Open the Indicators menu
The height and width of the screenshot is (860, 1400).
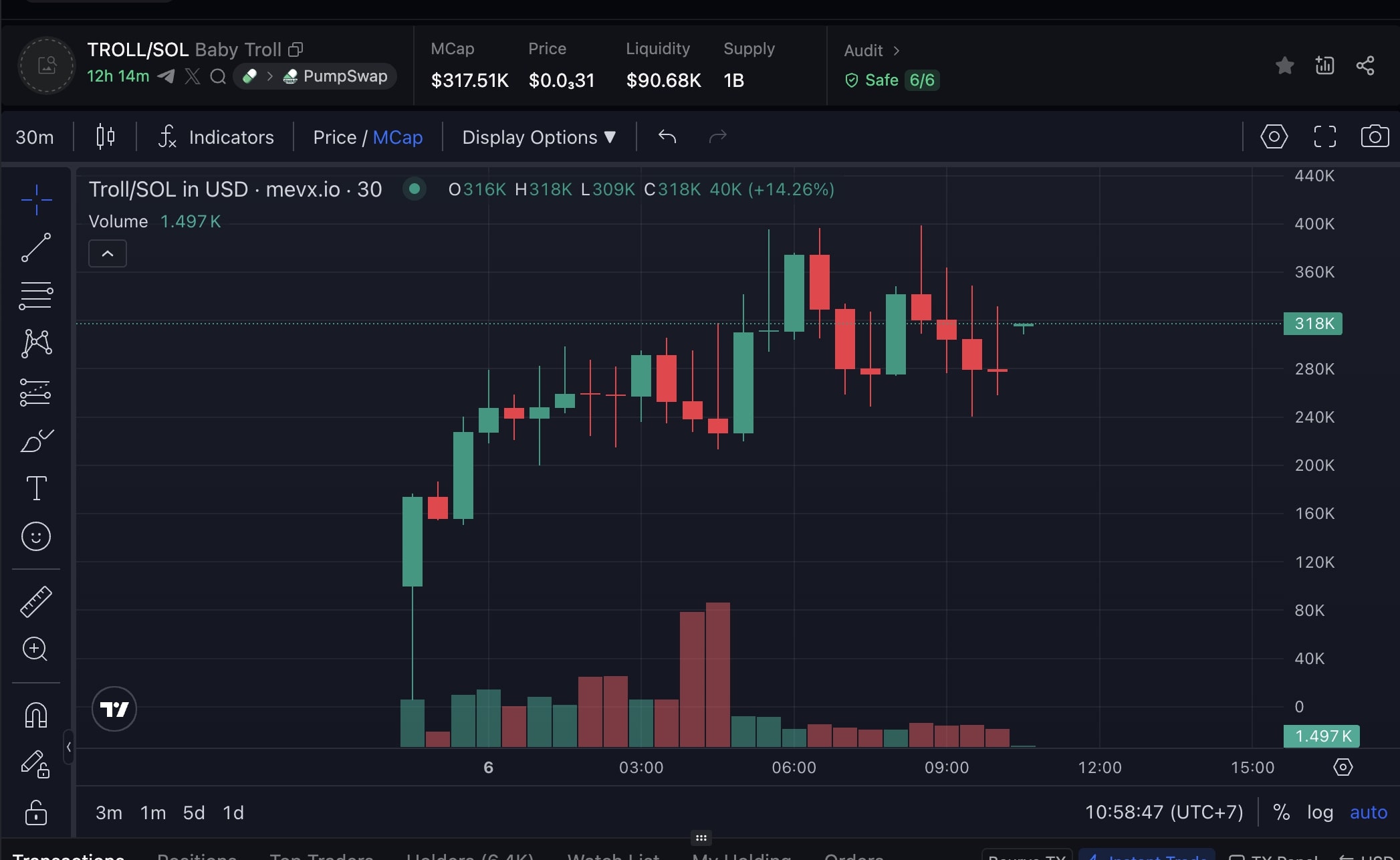coord(217,137)
